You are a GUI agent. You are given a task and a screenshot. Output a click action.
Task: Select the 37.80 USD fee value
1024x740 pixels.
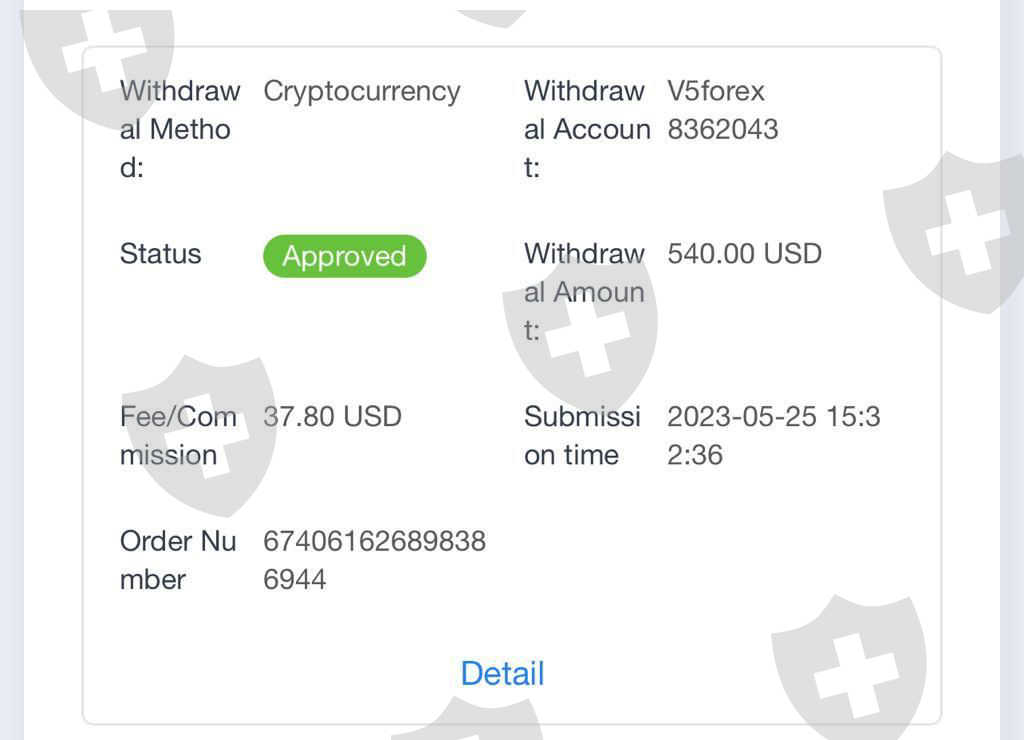click(x=332, y=417)
